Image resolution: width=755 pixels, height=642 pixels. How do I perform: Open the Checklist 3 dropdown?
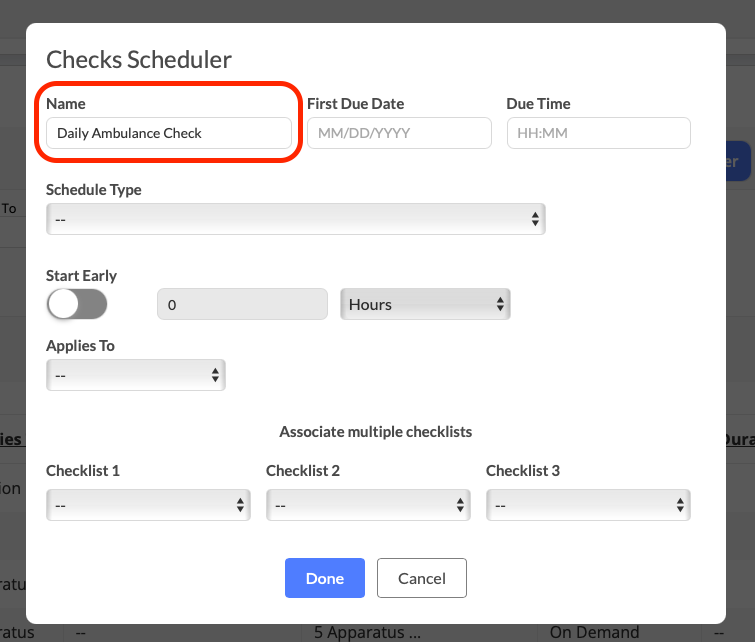[588, 505]
